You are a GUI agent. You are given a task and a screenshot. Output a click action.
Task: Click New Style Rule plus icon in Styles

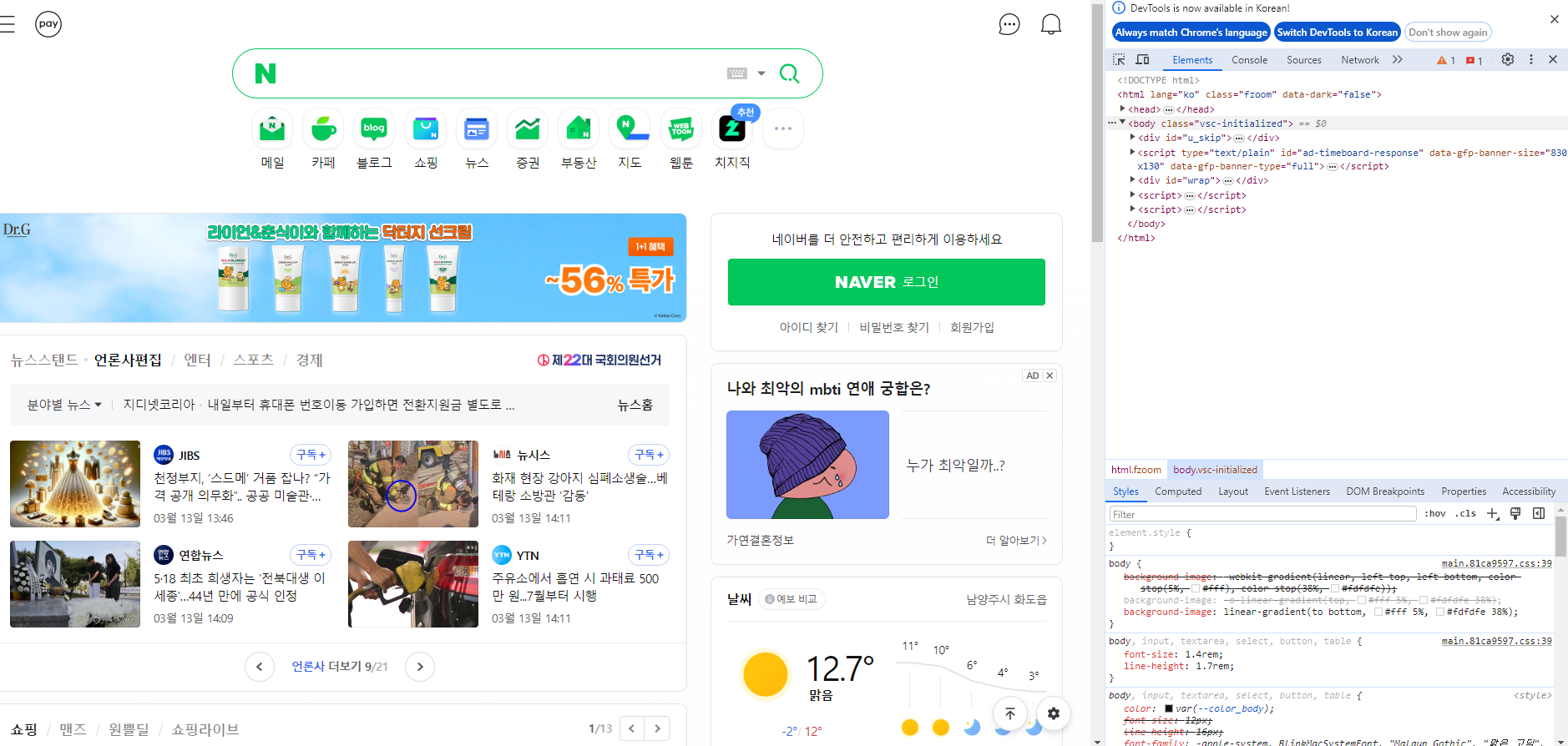tap(1493, 514)
